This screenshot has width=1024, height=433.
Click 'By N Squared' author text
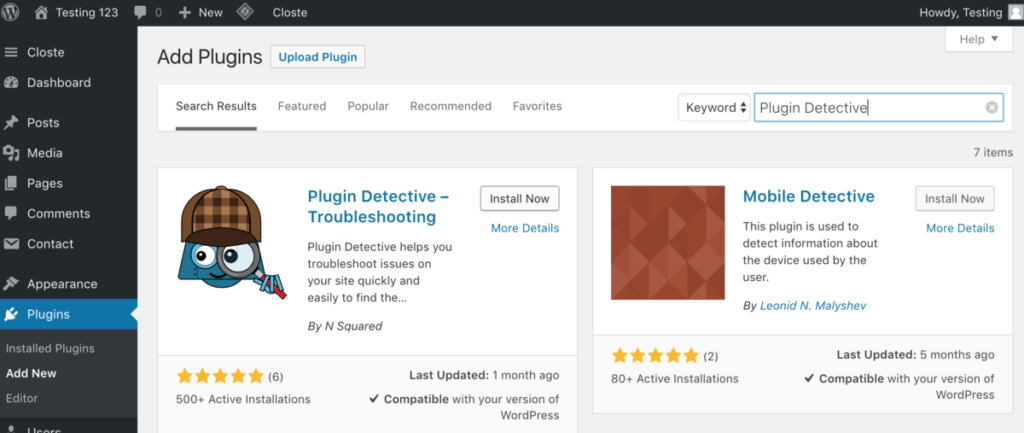point(345,326)
